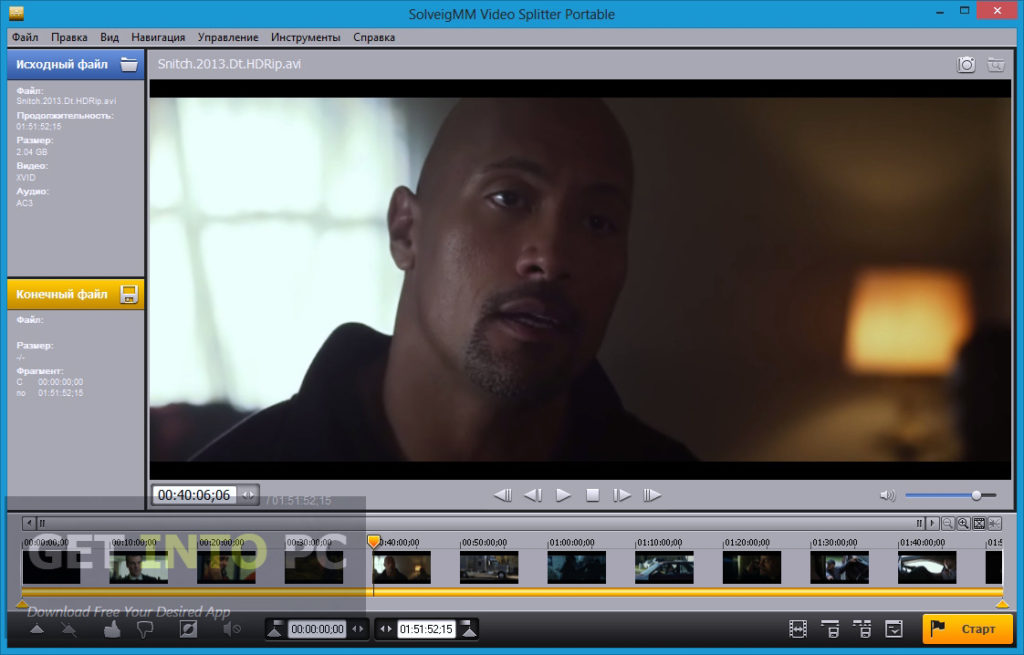The width and height of the screenshot is (1024, 655).
Task: Click the rightmost disabled timeline zoom icon
Action: [995, 523]
